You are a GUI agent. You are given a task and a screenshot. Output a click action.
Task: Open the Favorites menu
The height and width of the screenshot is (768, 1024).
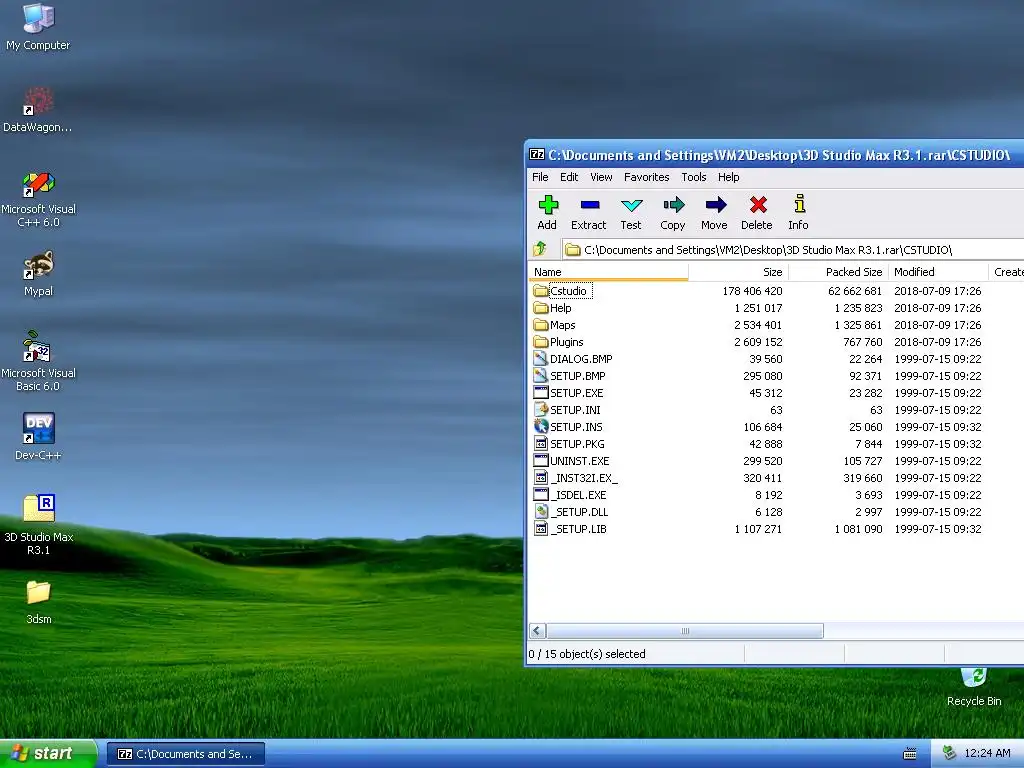647,177
